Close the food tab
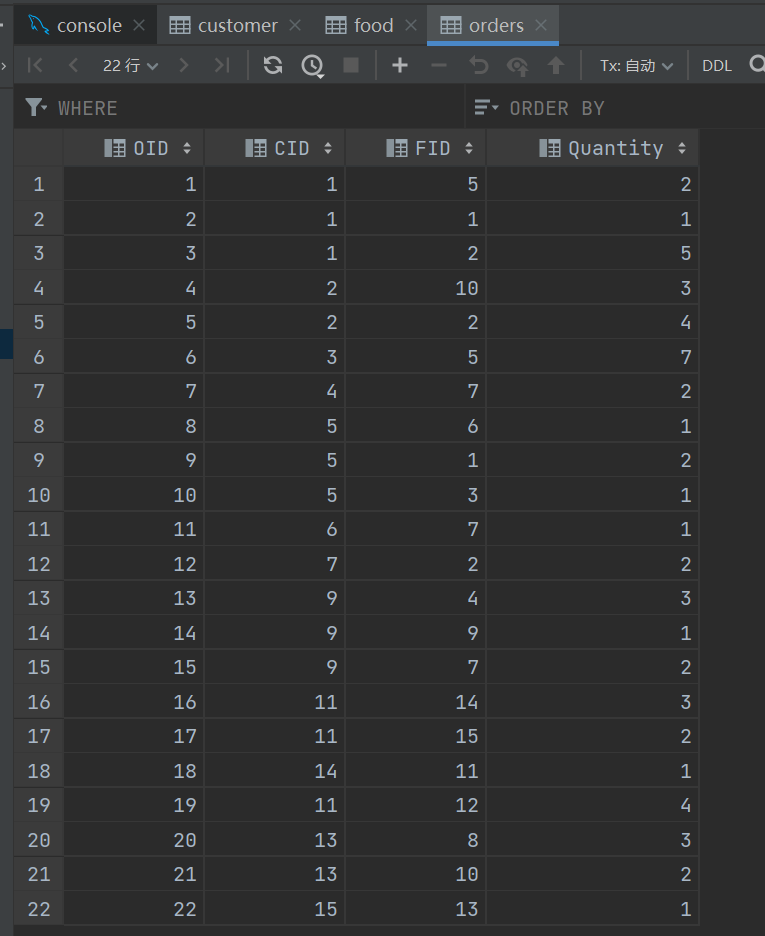The width and height of the screenshot is (765, 936). tap(411, 25)
